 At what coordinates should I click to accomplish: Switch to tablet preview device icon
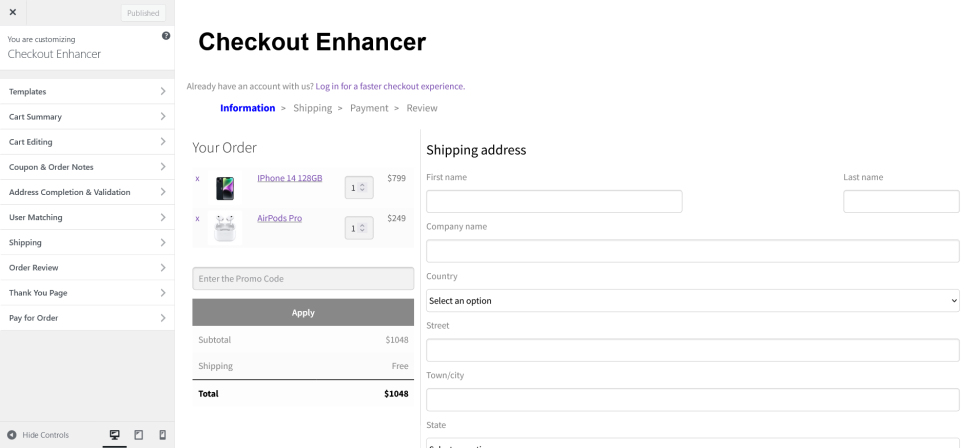coord(139,435)
